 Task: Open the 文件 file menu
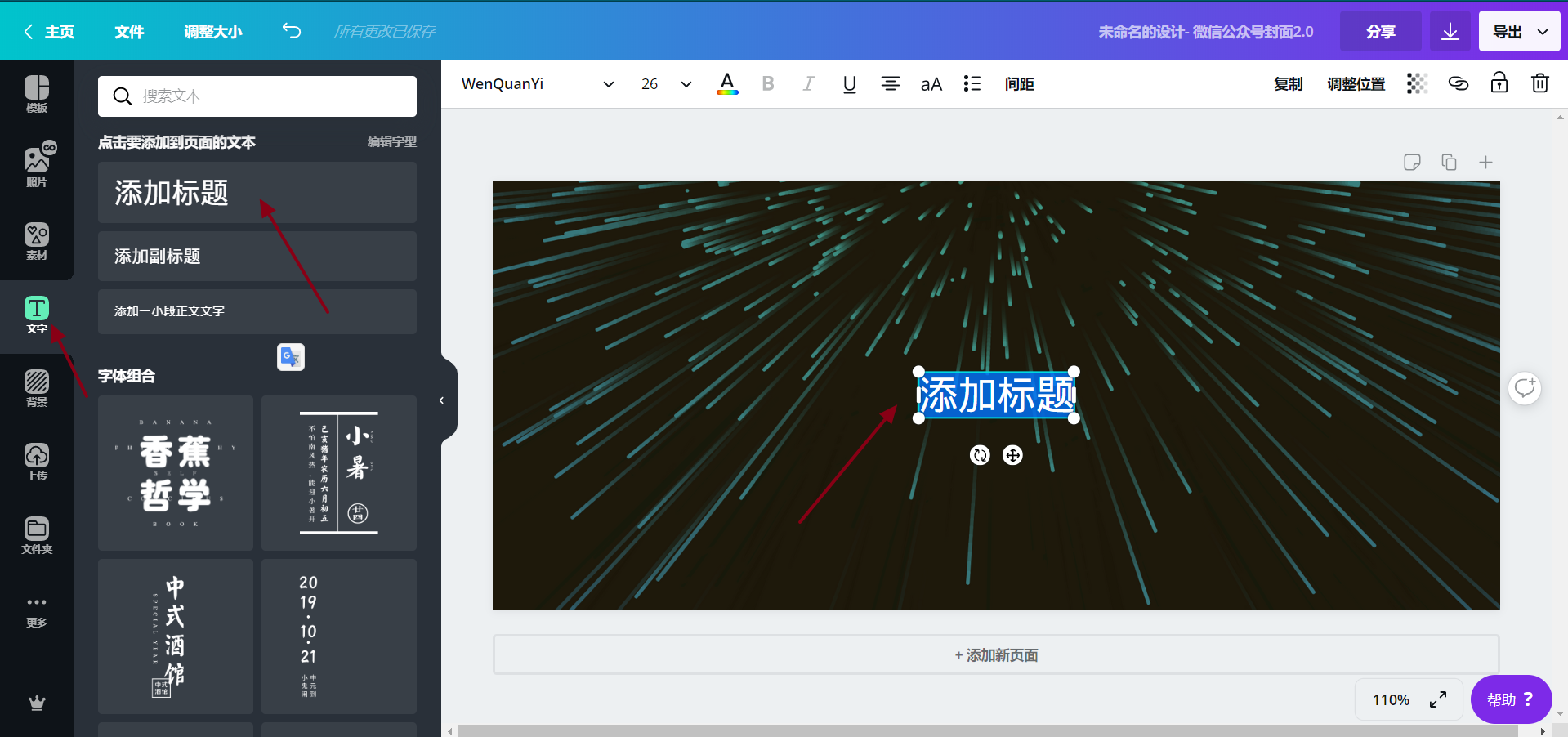(129, 31)
